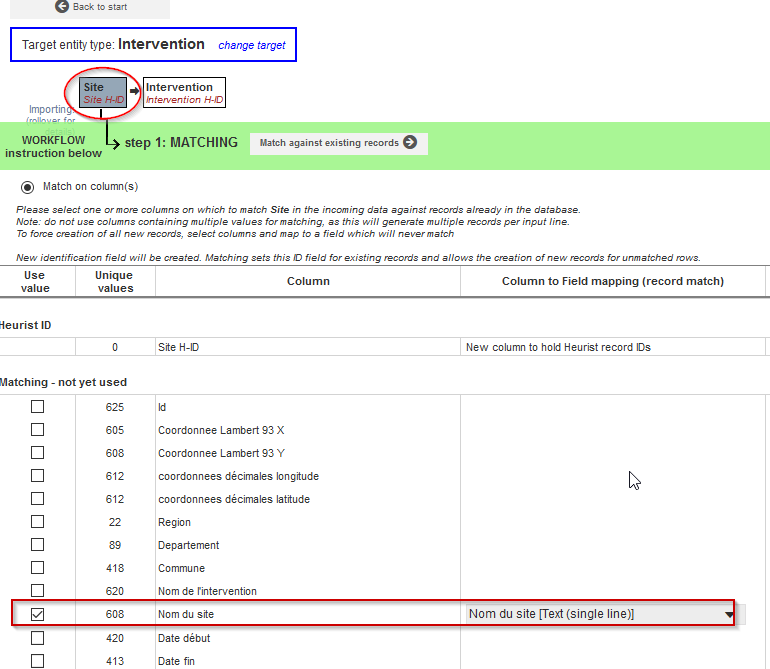Select the Match on column(s) radio button
The width and height of the screenshot is (770, 669).
point(27,187)
